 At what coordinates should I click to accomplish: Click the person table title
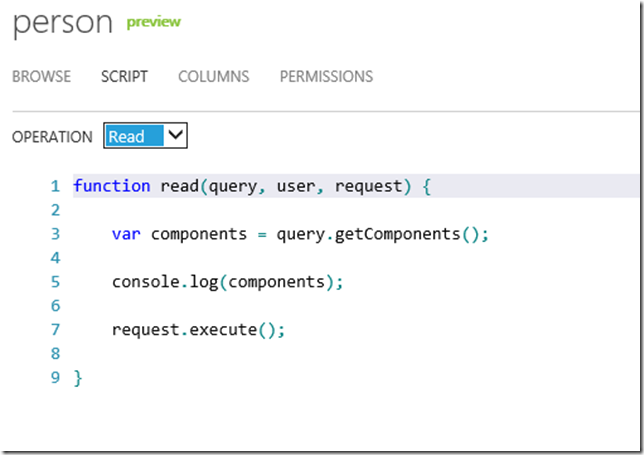[x=63, y=23]
